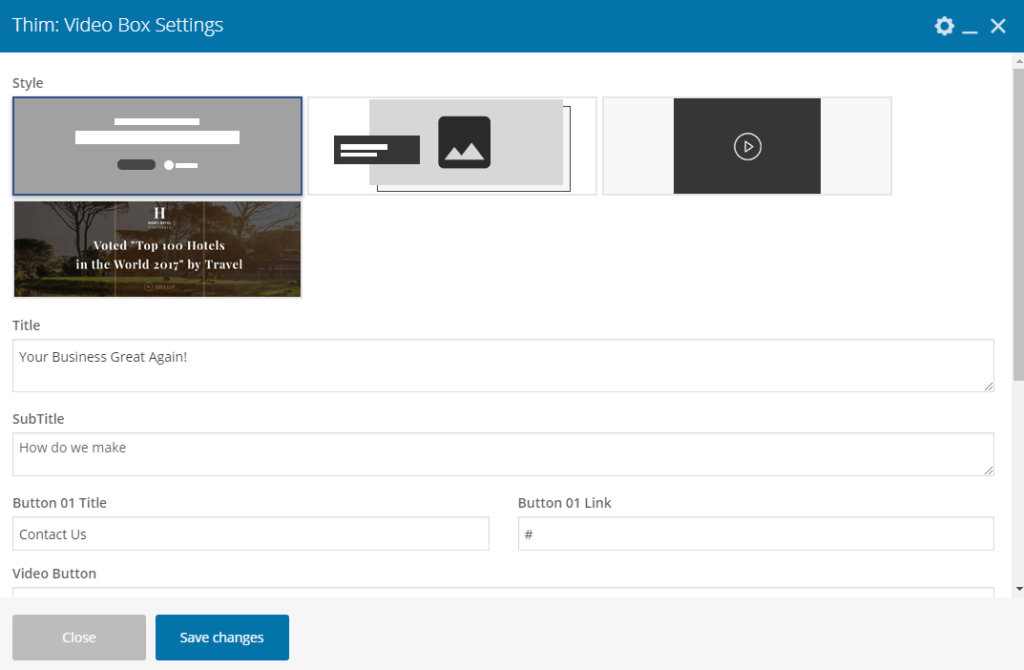The image size is (1024, 670).
Task: Edit the 'Contact Us' button title field
Action: [250, 534]
